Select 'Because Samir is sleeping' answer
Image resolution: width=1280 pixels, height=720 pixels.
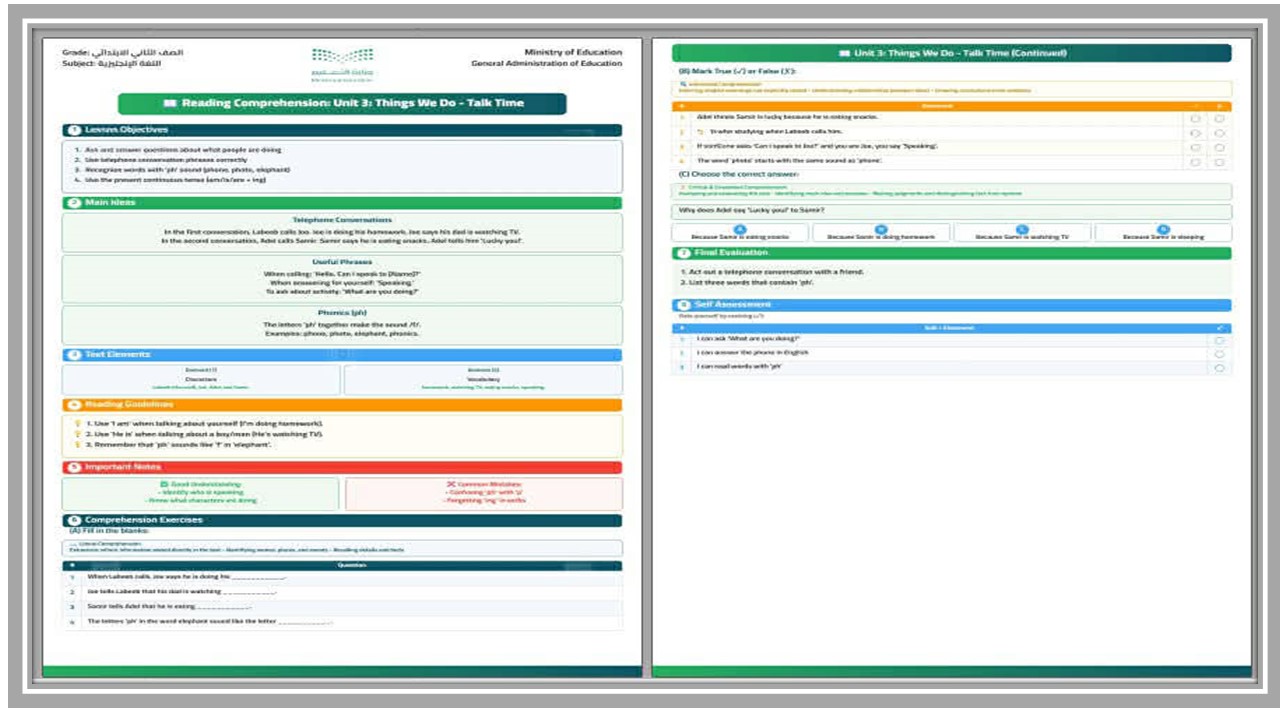click(x=1163, y=233)
